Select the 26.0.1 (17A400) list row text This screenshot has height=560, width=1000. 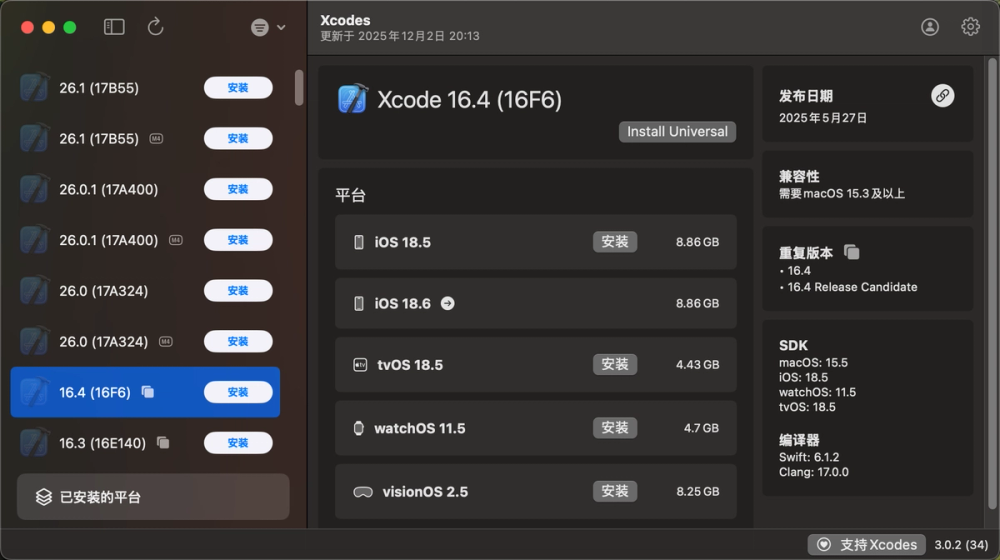tap(108, 189)
